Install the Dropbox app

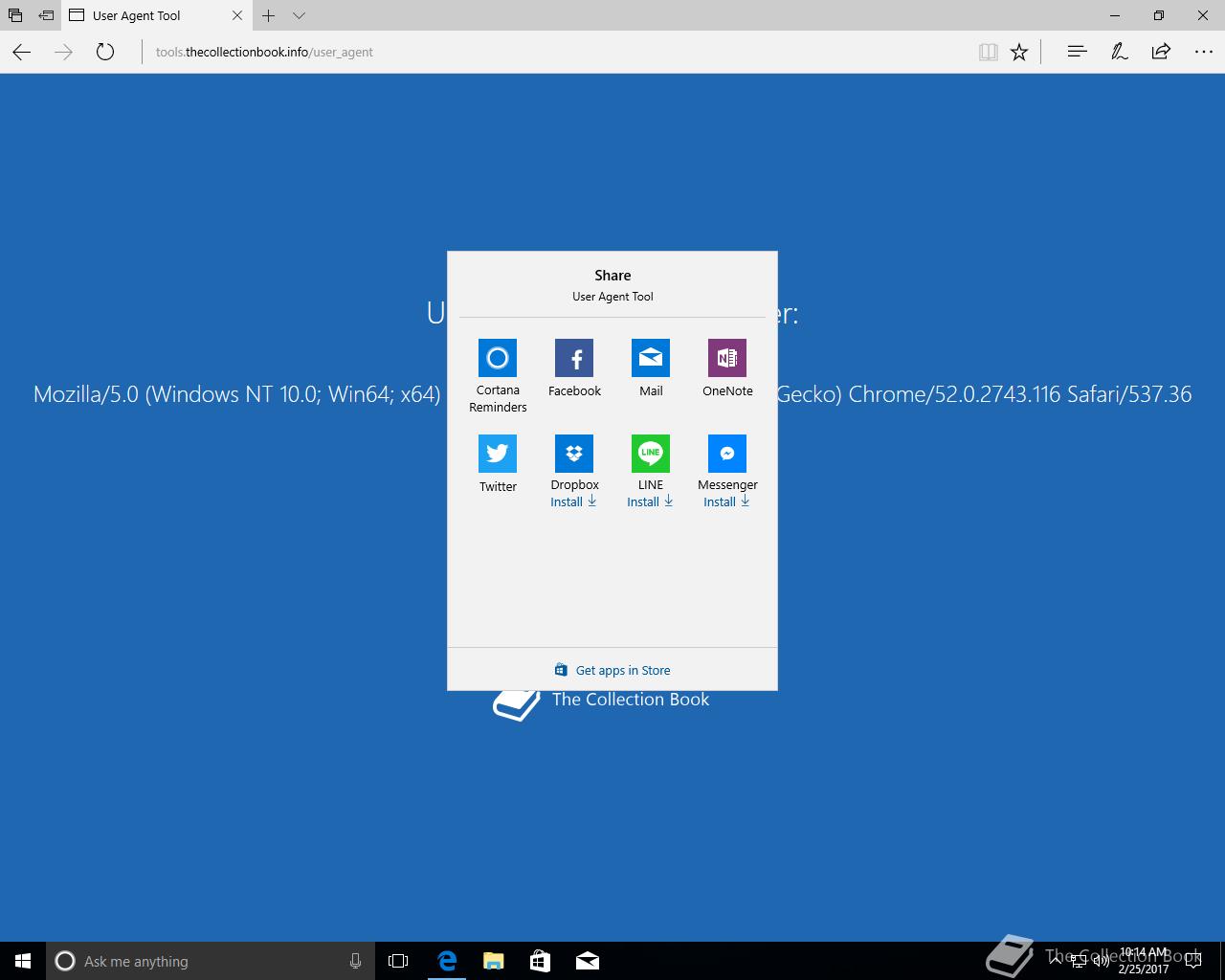pos(574,501)
